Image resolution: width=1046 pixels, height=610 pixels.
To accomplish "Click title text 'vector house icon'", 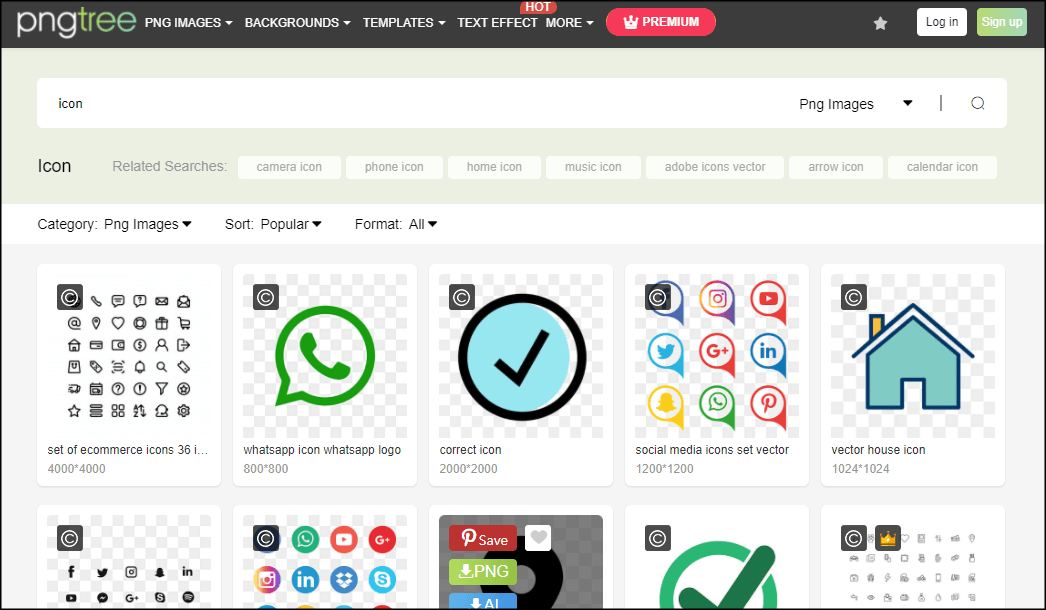I will pyautogui.click(x=879, y=450).
